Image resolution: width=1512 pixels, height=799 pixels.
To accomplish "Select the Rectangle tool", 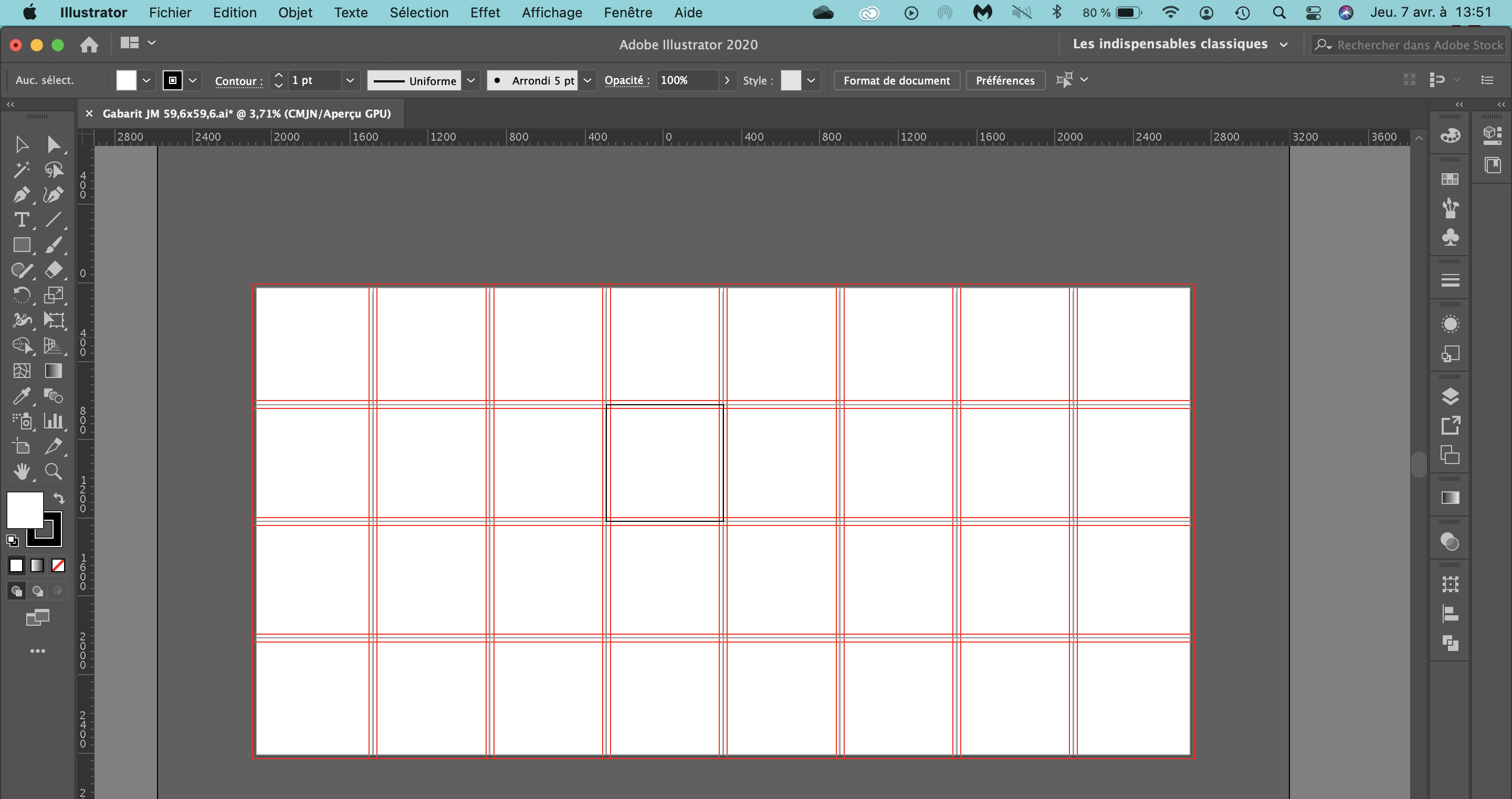I will (21, 245).
